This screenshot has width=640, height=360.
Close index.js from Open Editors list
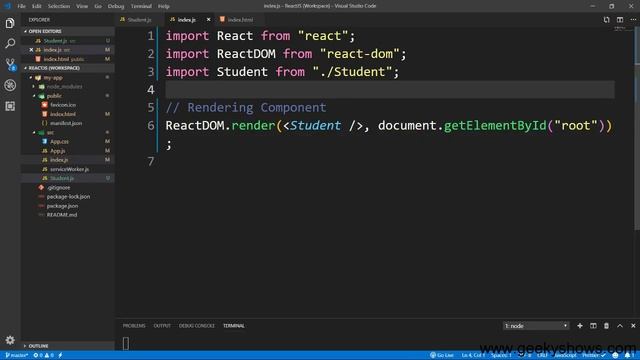tap(31, 50)
